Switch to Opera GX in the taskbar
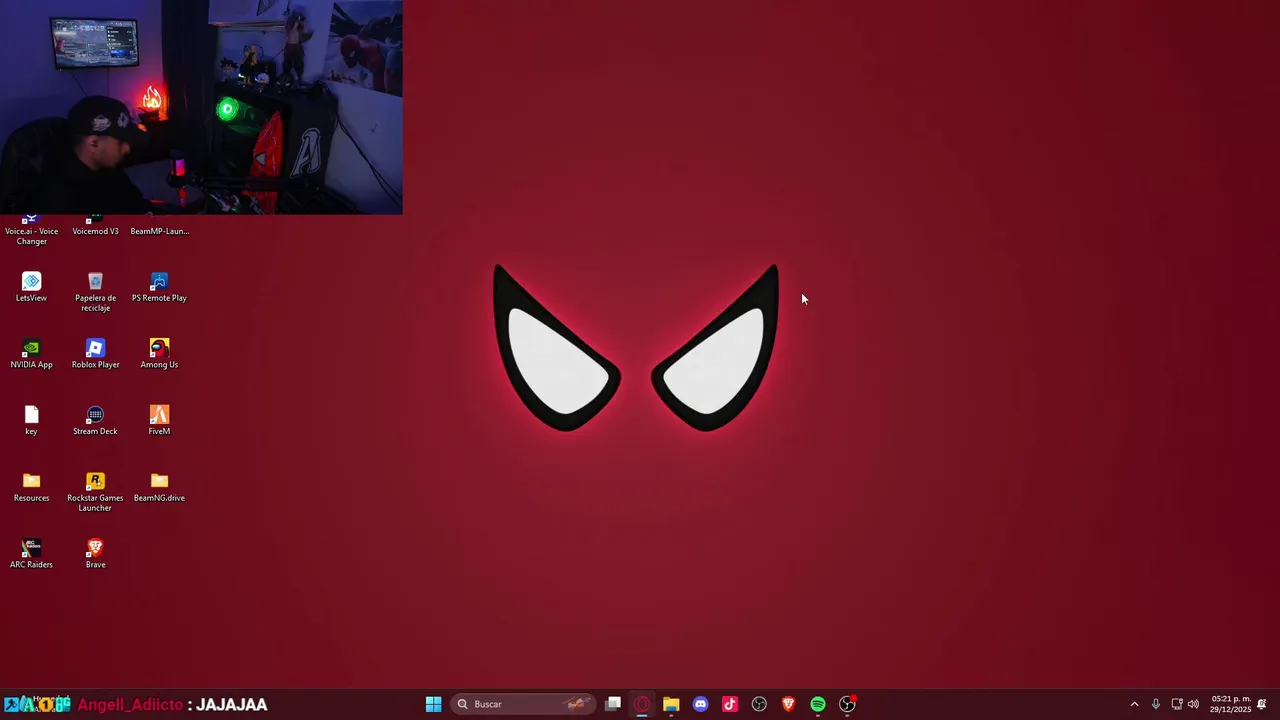This screenshot has width=1280, height=720. click(642, 704)
